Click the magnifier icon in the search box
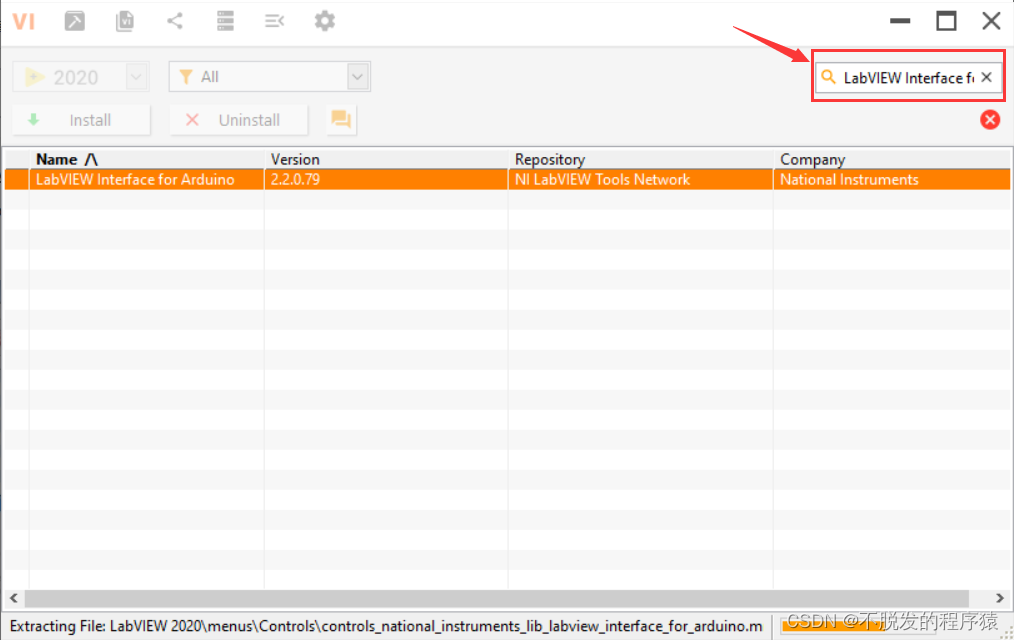Viewport: 1014px width, 640px height. click(x=828, y=78)
